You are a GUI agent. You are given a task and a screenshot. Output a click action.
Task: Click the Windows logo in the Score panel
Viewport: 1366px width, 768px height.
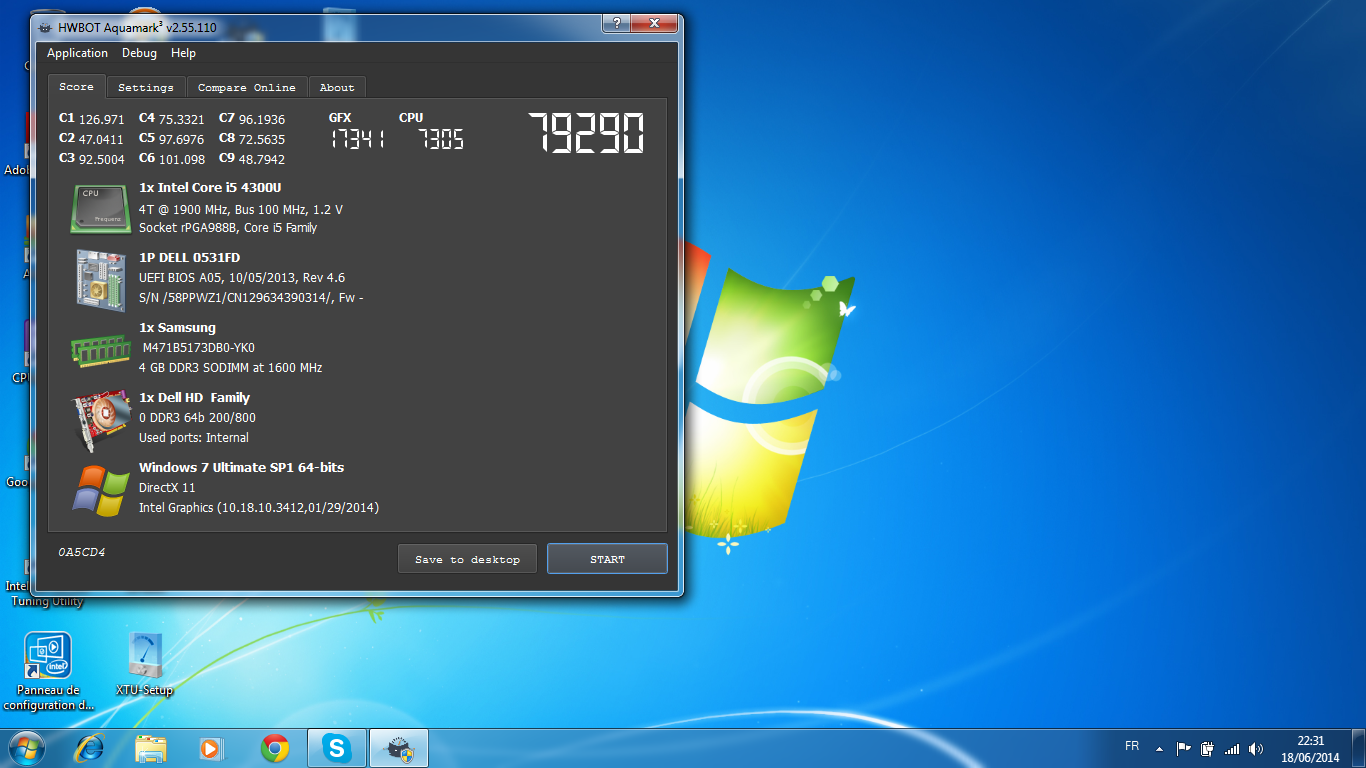coord(101,490)
